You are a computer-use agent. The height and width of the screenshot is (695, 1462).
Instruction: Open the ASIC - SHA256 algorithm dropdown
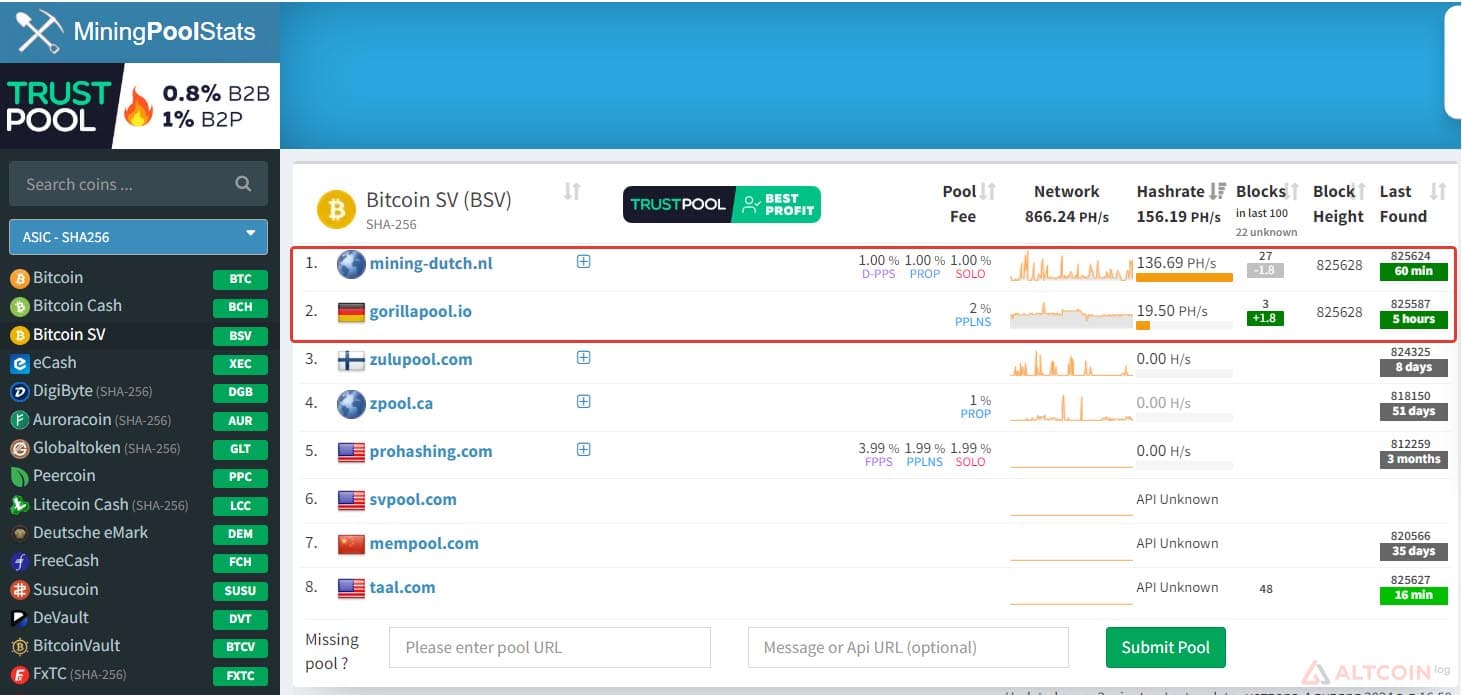coord(138,237)
